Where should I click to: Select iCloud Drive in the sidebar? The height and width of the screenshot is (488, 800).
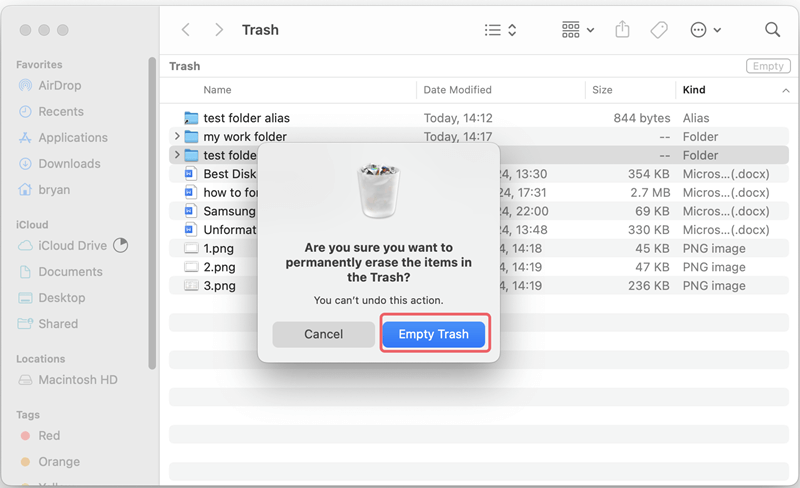(62, 246)
